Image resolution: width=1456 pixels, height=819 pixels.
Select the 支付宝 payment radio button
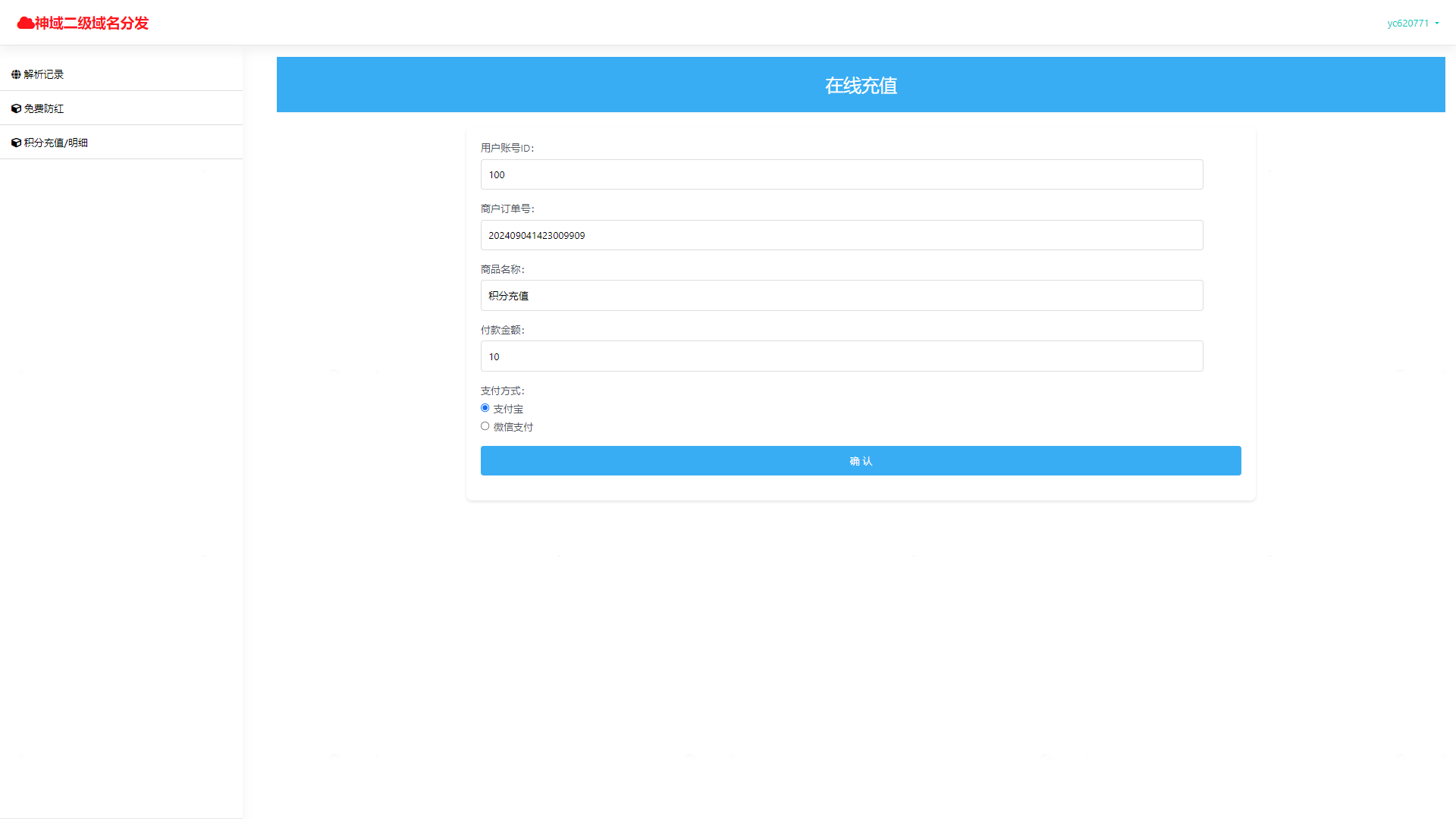point(485,408)
